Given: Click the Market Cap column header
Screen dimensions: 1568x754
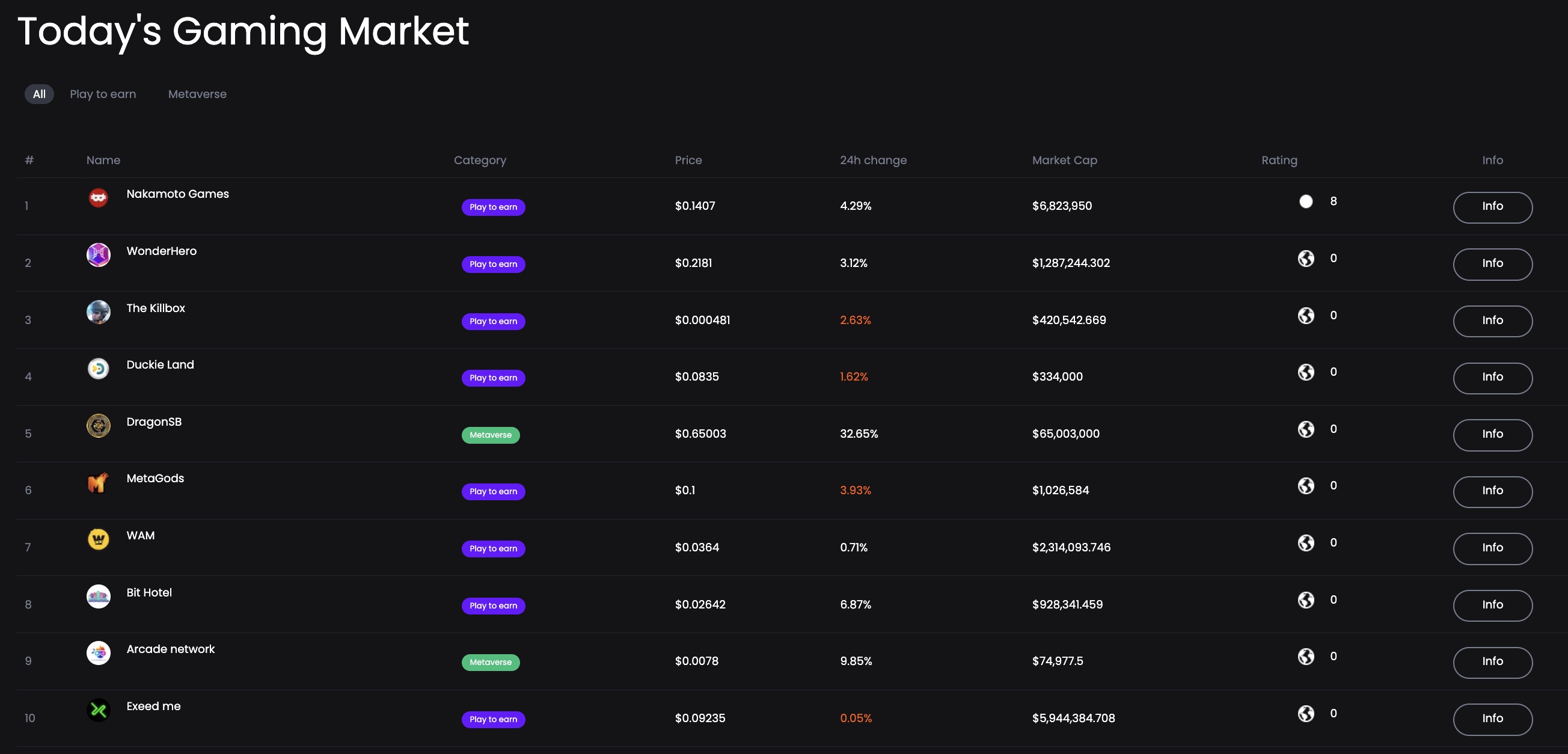Looking at the screenshot, I should pyautogui.click(x=1064, y=160).
